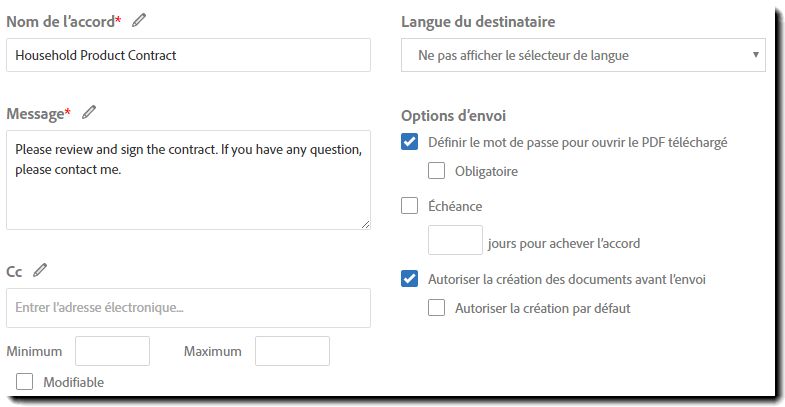The image size is (785, 407).
Task: Click the Minimum value box
Action: click(x=113, y=351)
